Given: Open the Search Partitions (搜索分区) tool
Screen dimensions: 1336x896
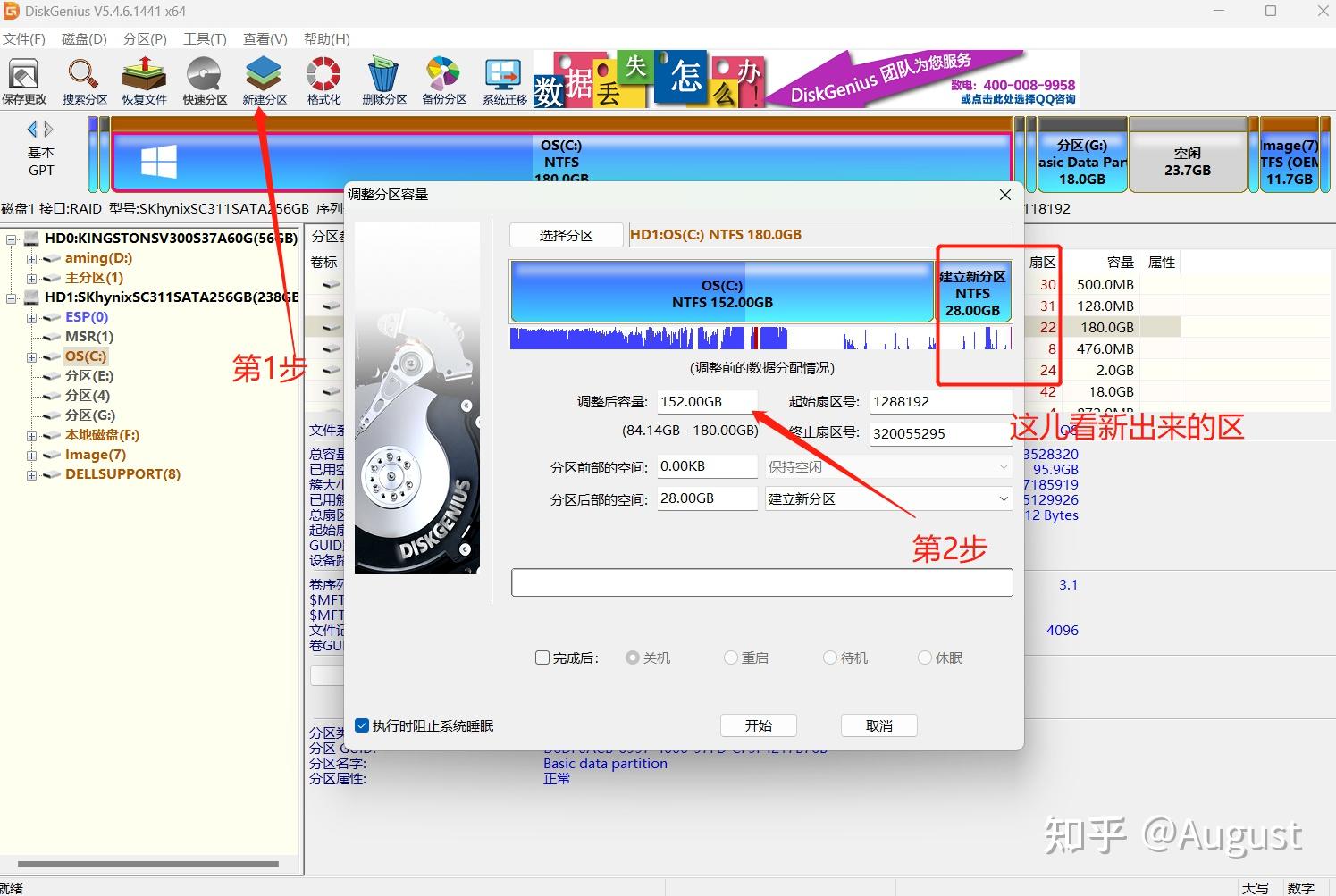Looking at the screenshot, I should pos(84,81).
